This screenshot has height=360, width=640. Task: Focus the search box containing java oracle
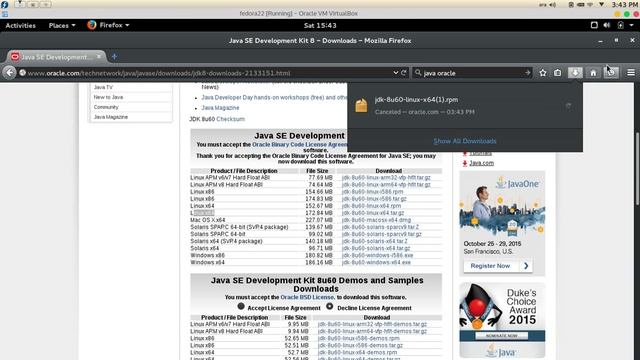(472, 73)
